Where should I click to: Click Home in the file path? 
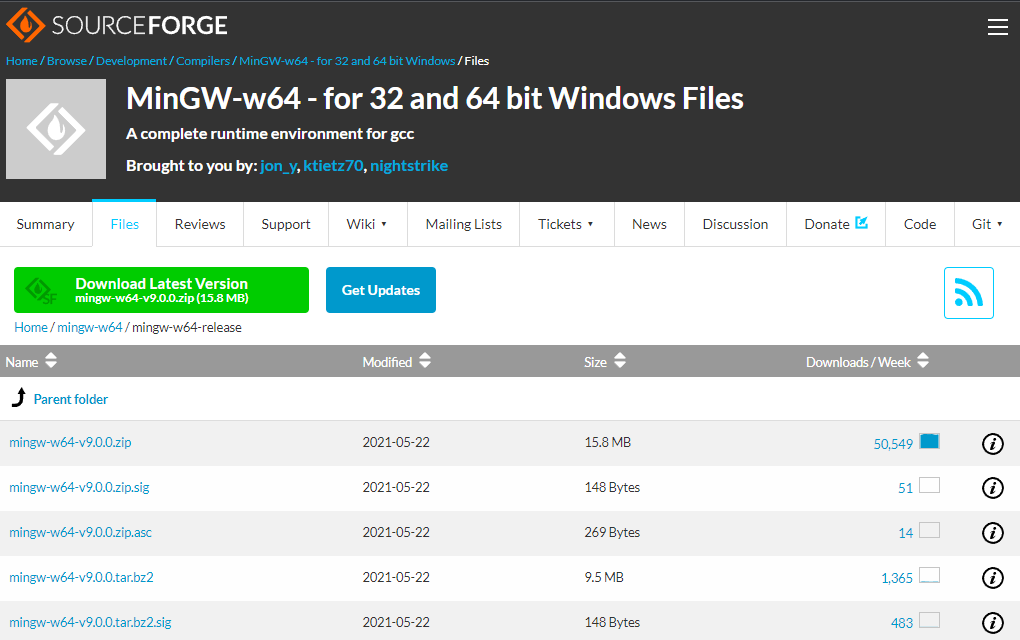pos(31,327)
